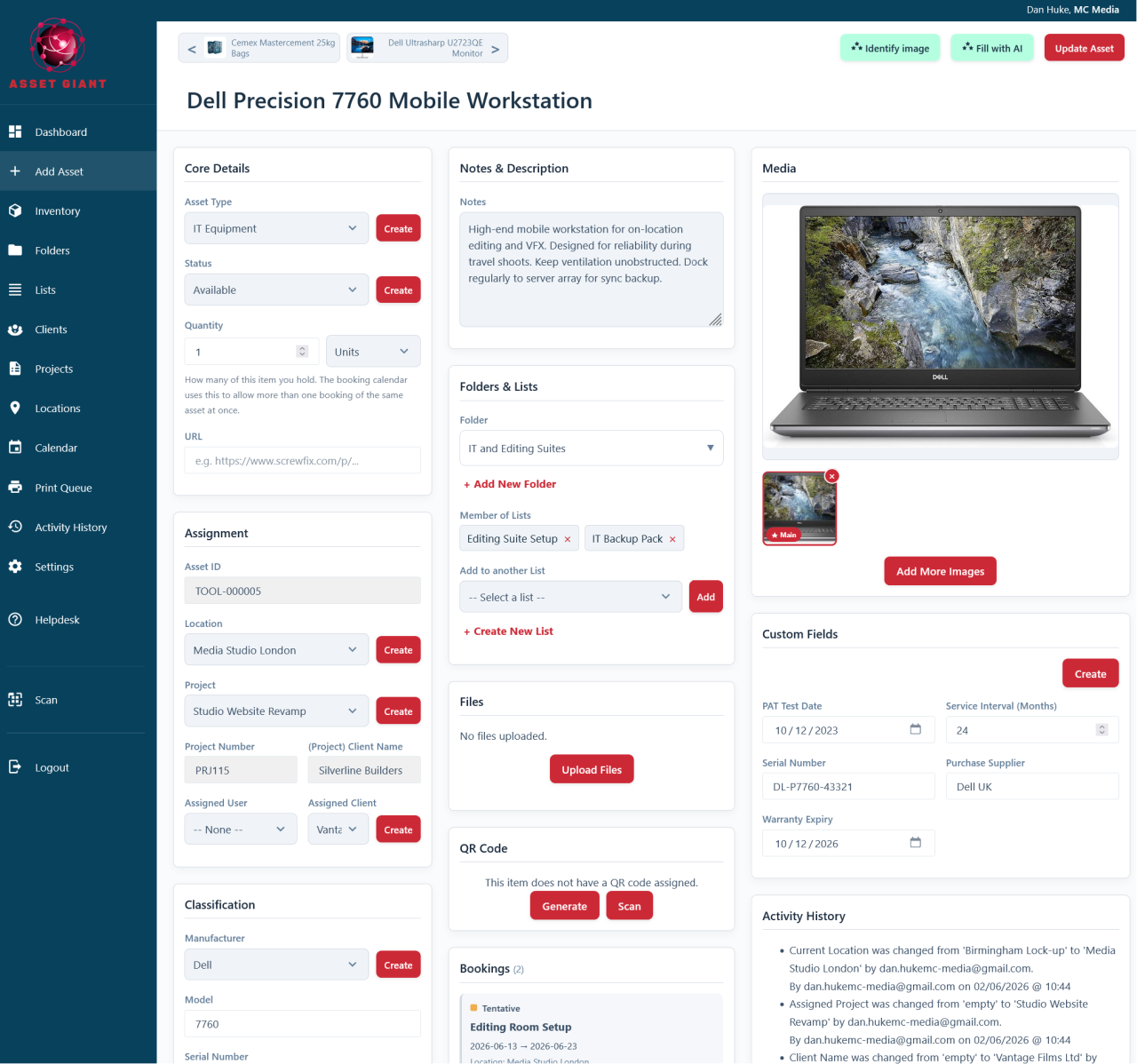Click the Fill with AI button

coord(992,48)
